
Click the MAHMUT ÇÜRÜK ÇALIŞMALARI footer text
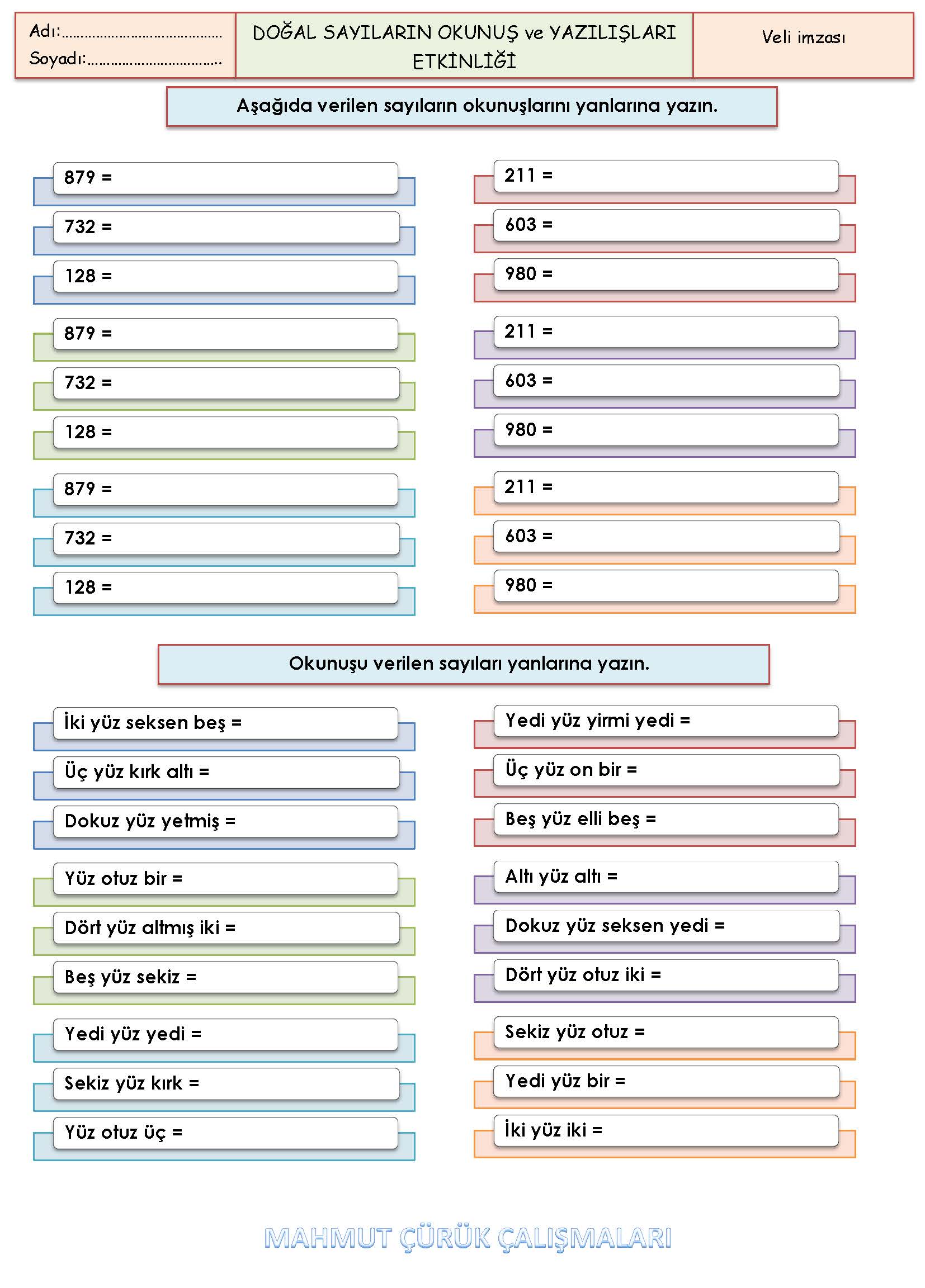pos(468,1239)
